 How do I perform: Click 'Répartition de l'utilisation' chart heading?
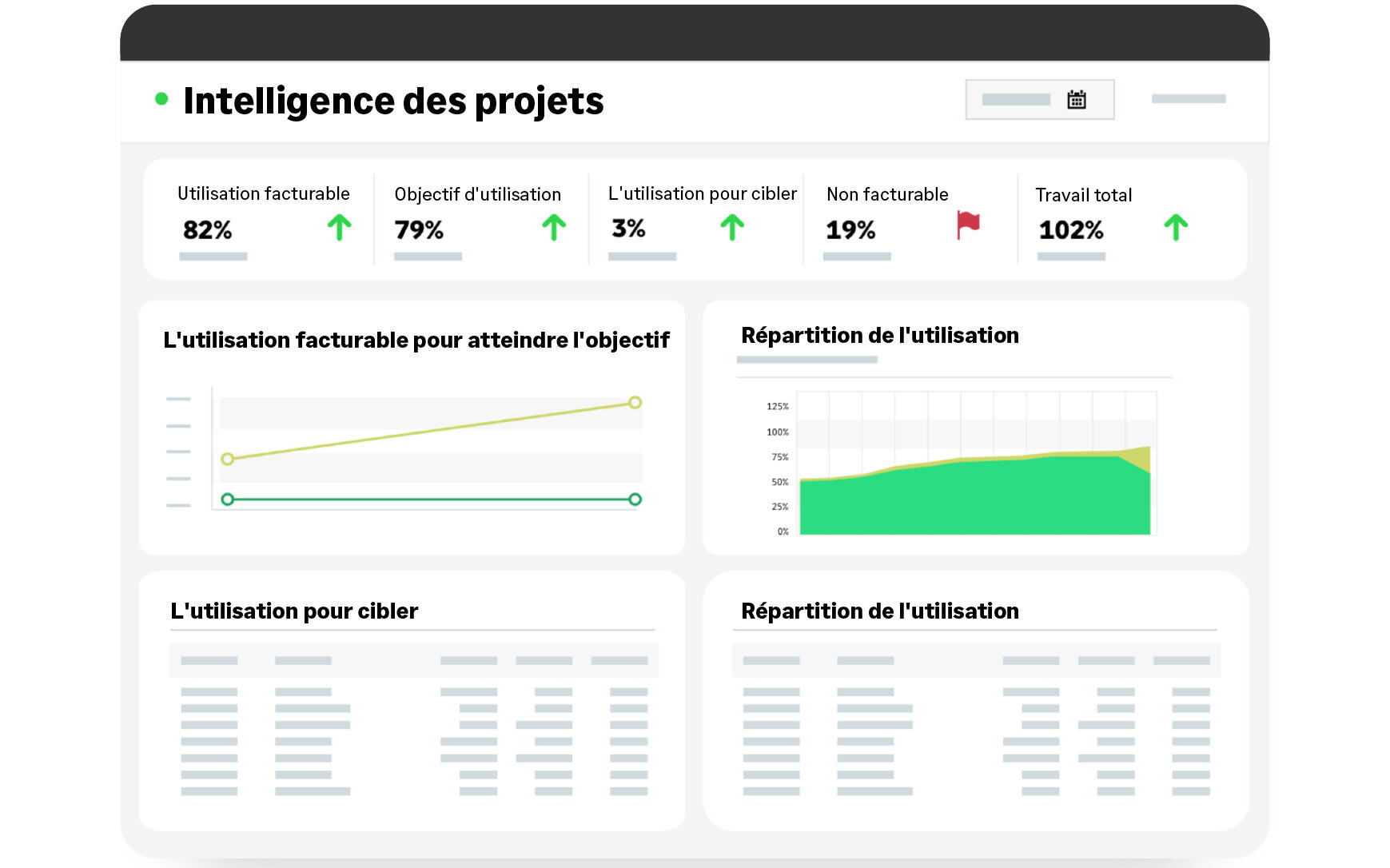880,336
